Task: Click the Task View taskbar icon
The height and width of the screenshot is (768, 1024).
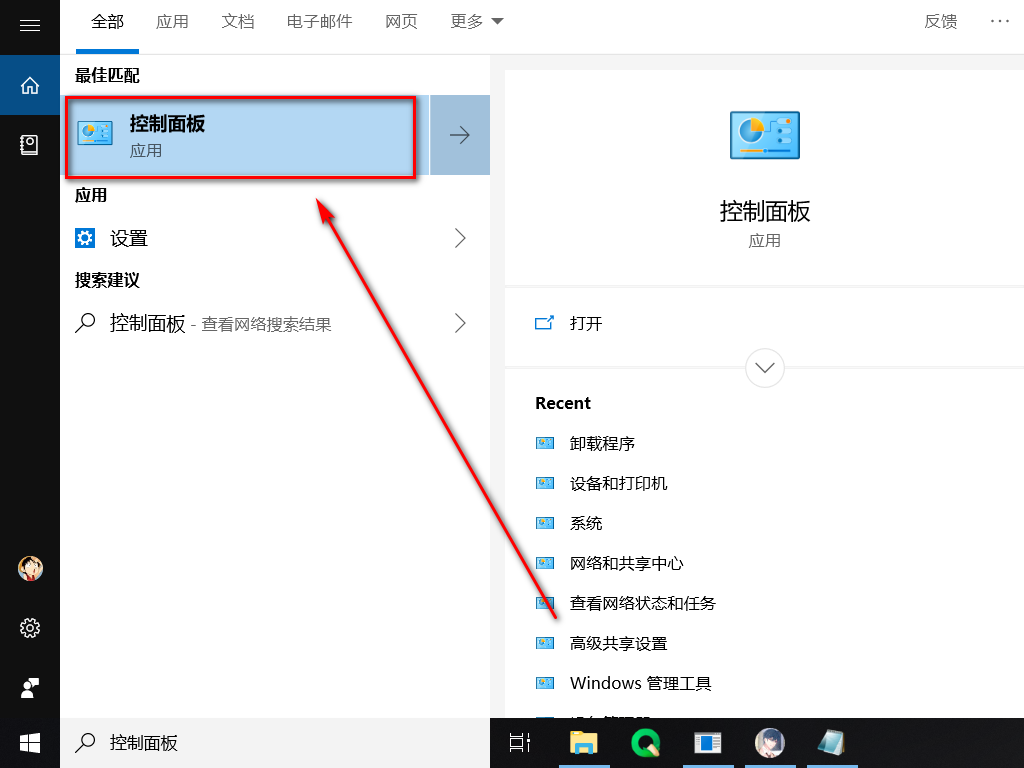Action: coord(520,742)
